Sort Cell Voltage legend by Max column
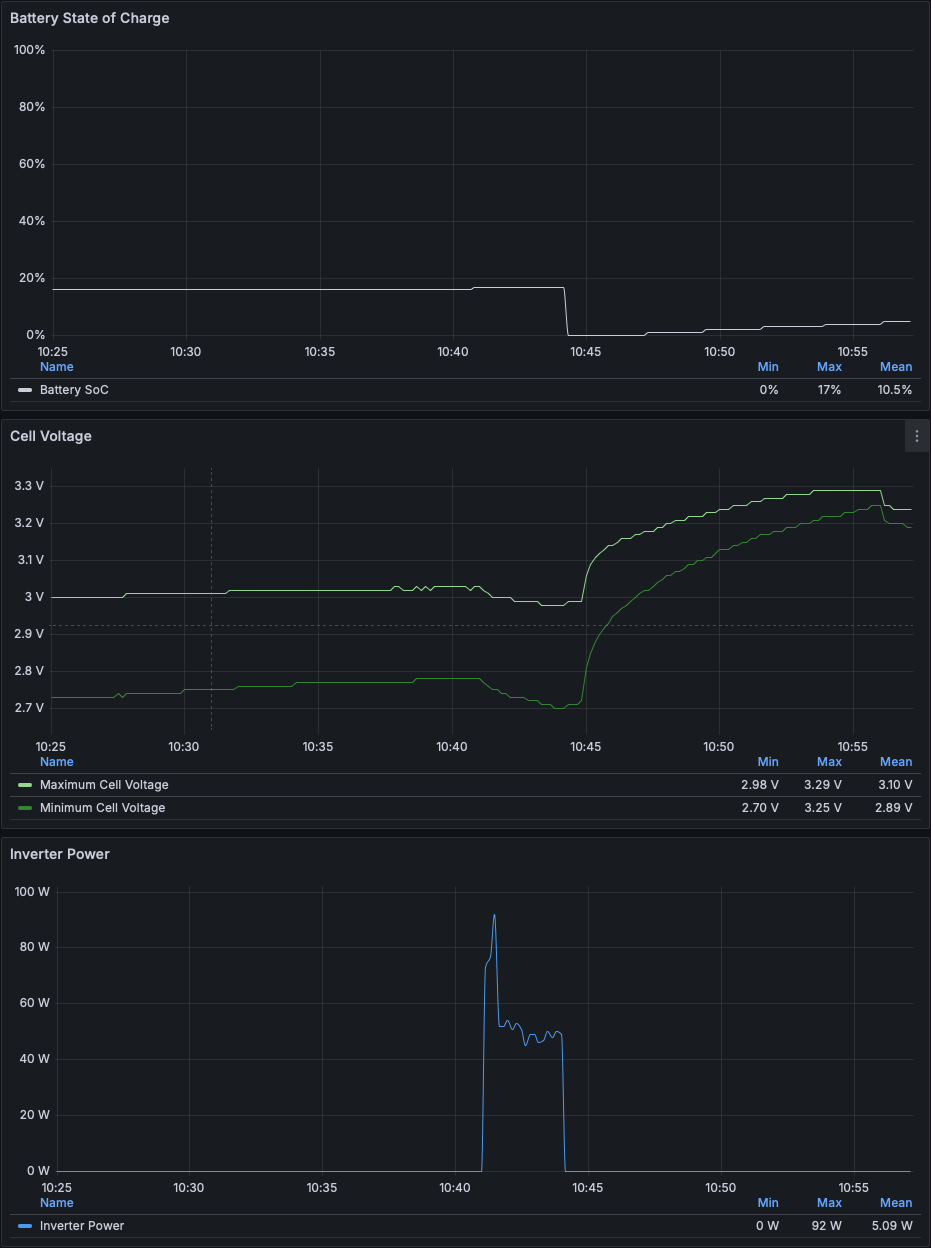The width and height of the screenshot is (931, 1248). (x=829, y=762)
